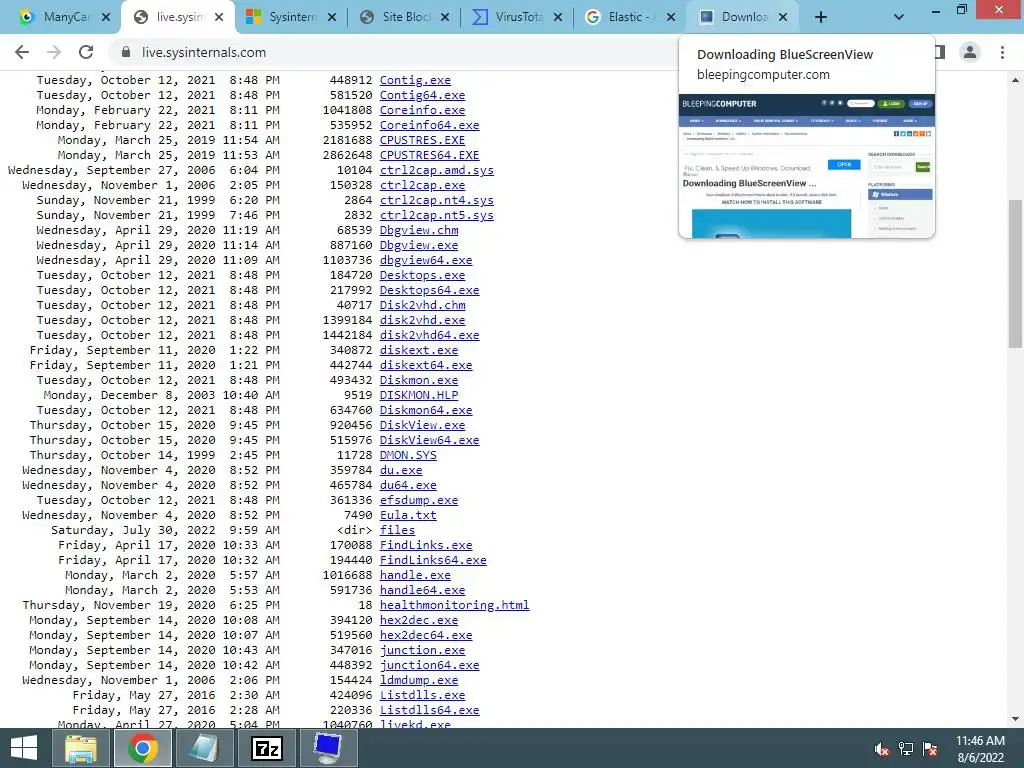Open the Chrome profile avatar menu

pos(970,52)
